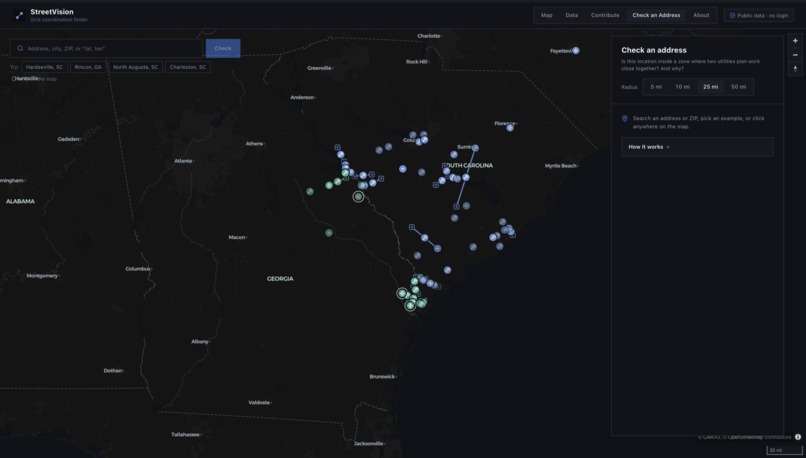Choose 50 mi radius
806x458 pixels.
[x=738, y=87]
